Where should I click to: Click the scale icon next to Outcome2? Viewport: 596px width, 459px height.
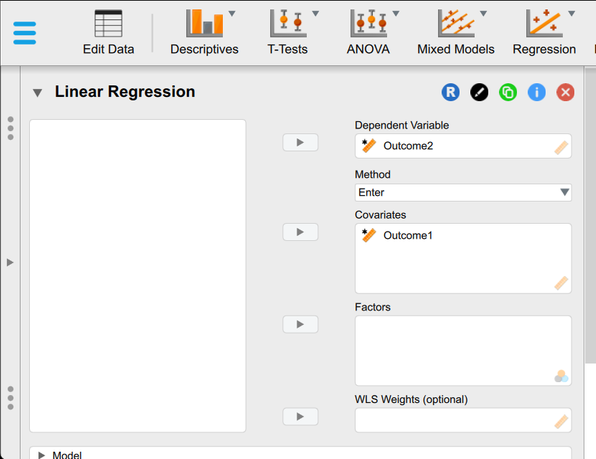(x=368, y=146)
